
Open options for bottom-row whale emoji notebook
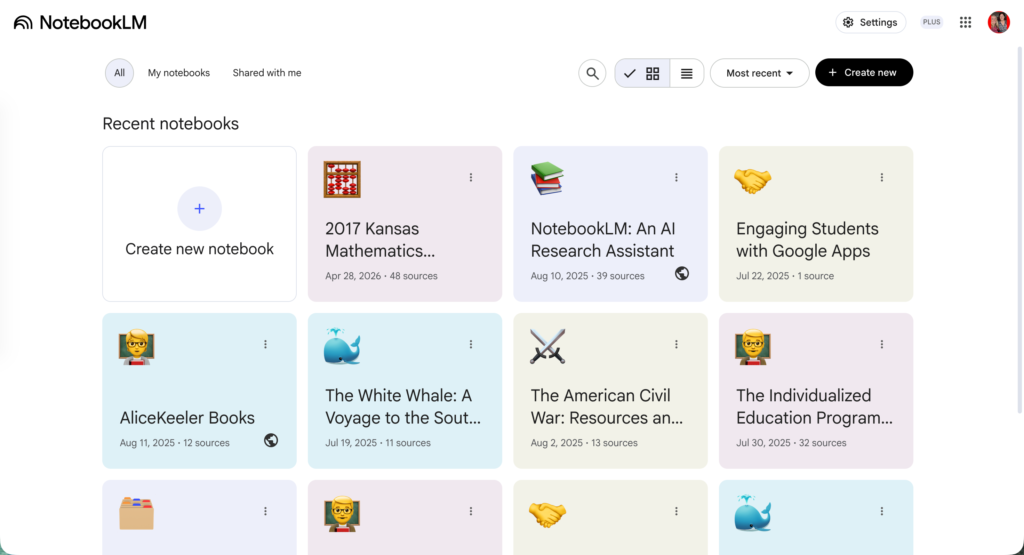point(882,511)
